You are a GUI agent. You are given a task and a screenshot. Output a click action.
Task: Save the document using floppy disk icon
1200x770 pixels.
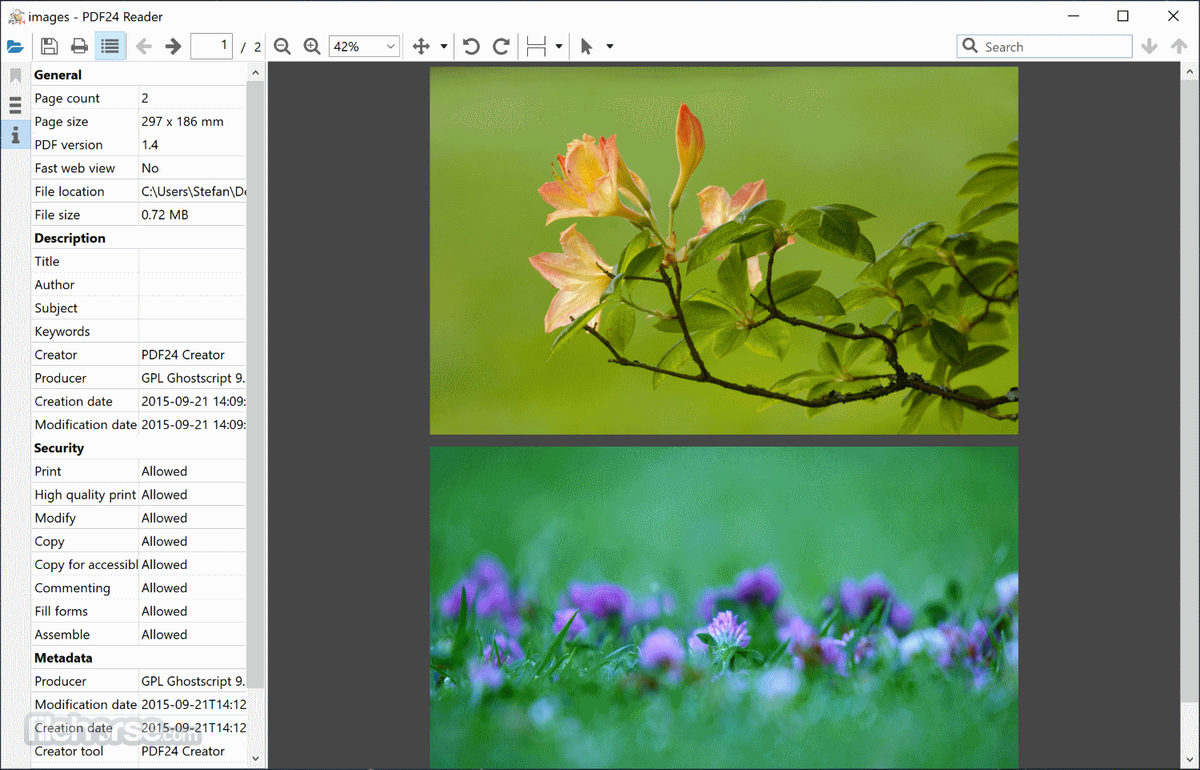pyautogui.click(x=49, y=46)
